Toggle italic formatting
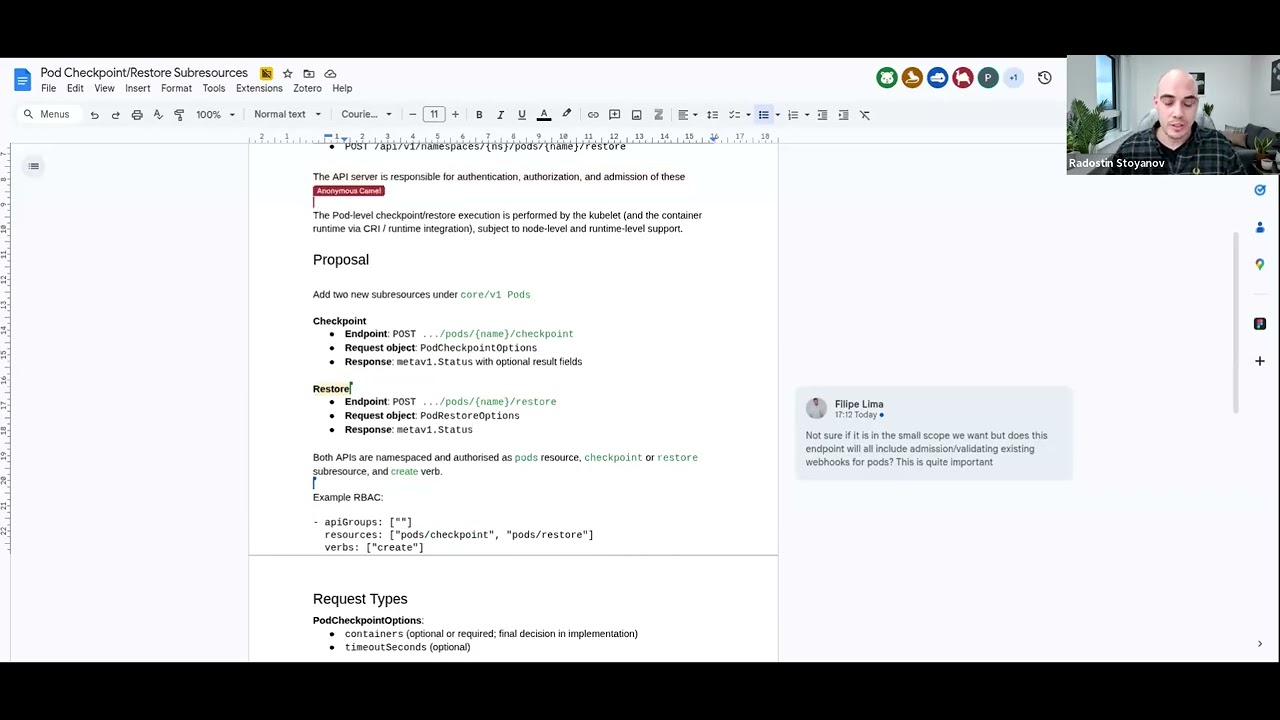This screenshot has height=720, width=1280. 500,115
